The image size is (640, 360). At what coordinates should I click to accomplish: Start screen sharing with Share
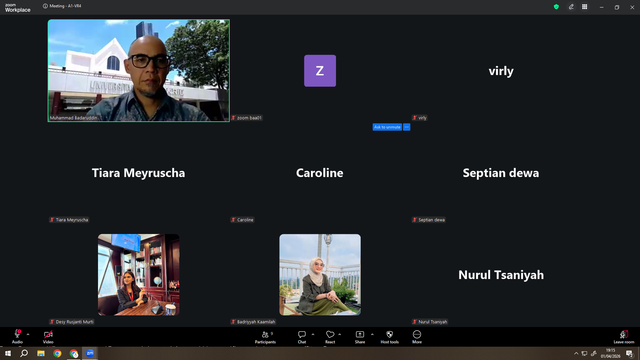(360, 337)
